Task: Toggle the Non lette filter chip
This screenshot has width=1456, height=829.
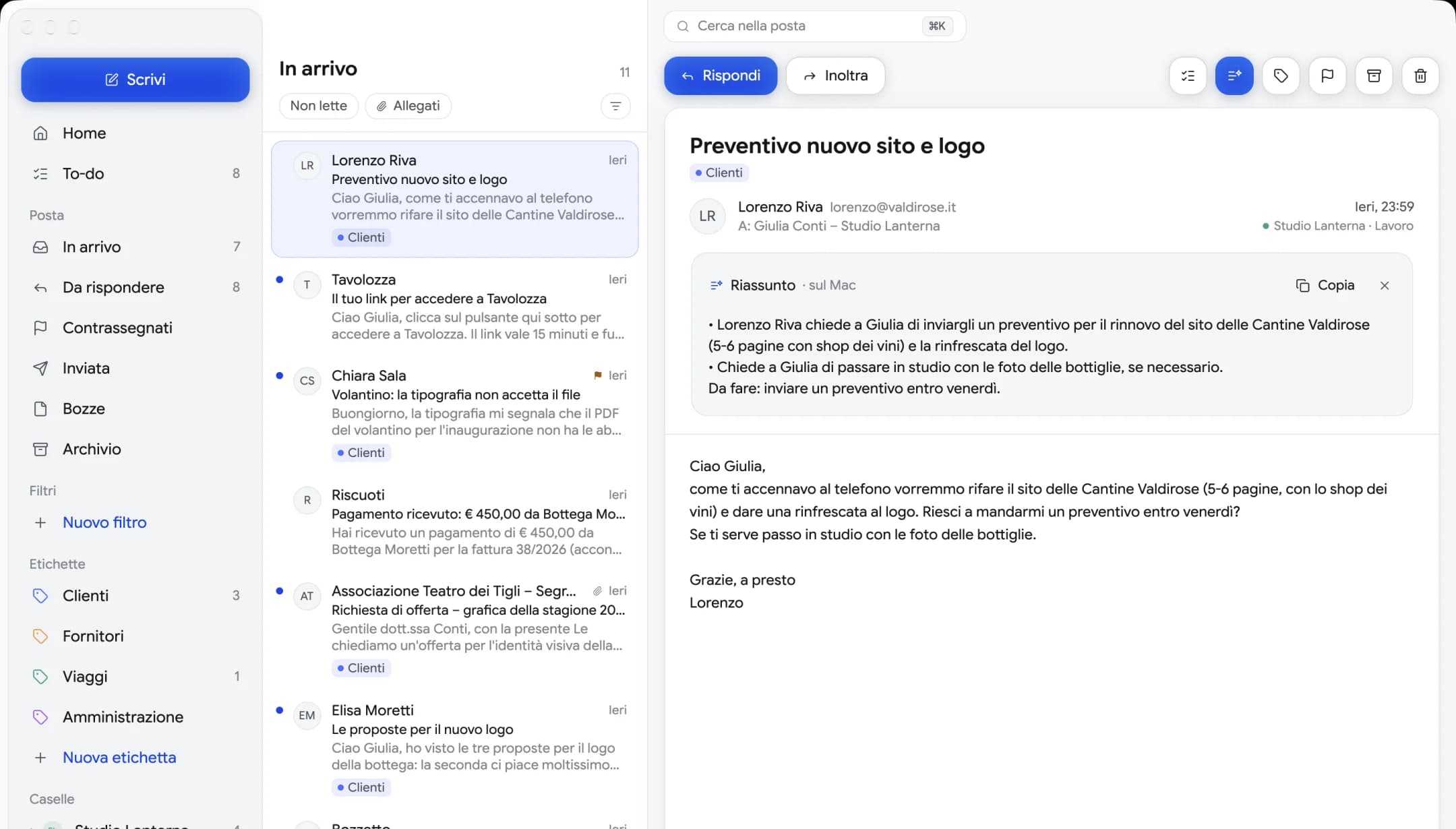Action: (318, 106)
